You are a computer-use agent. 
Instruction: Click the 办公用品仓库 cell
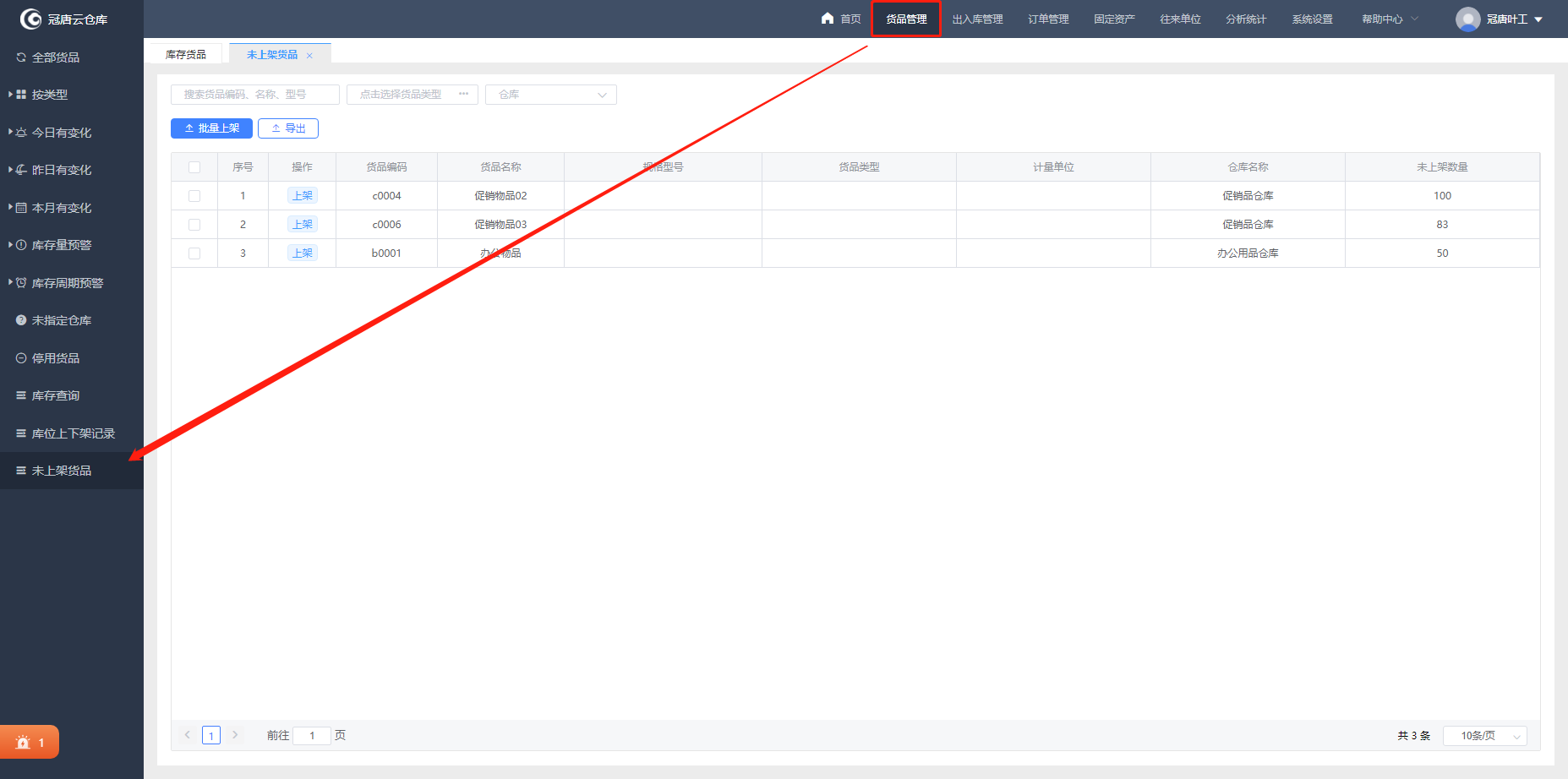point(1248,253)
